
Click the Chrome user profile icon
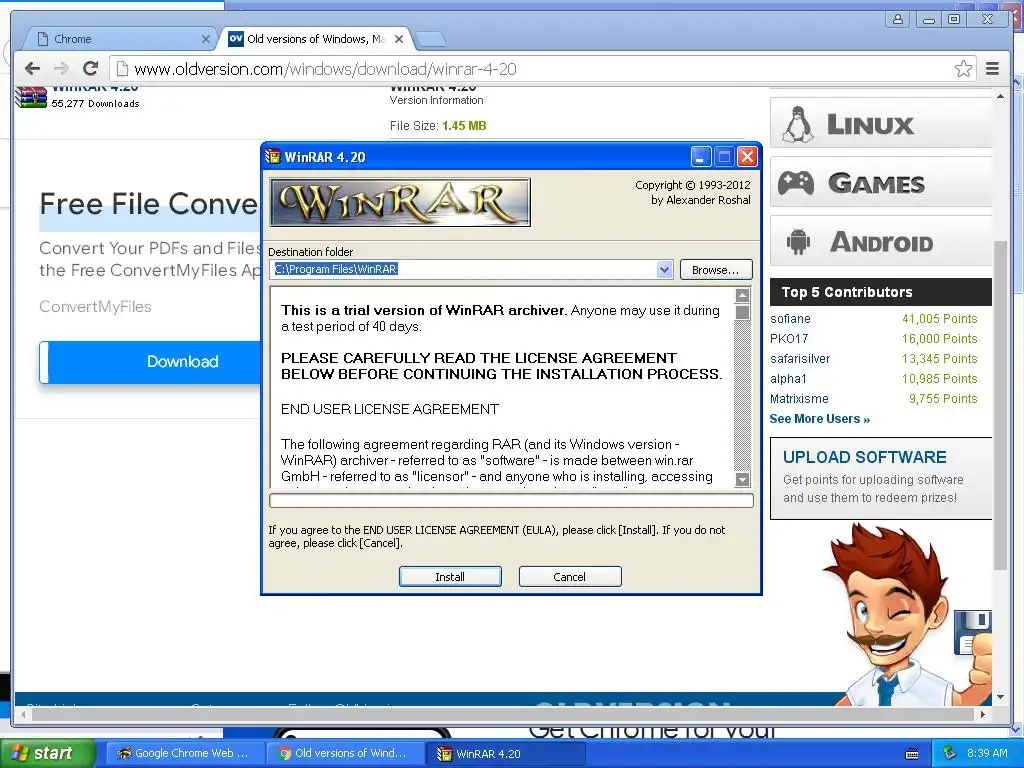point(898,19)
